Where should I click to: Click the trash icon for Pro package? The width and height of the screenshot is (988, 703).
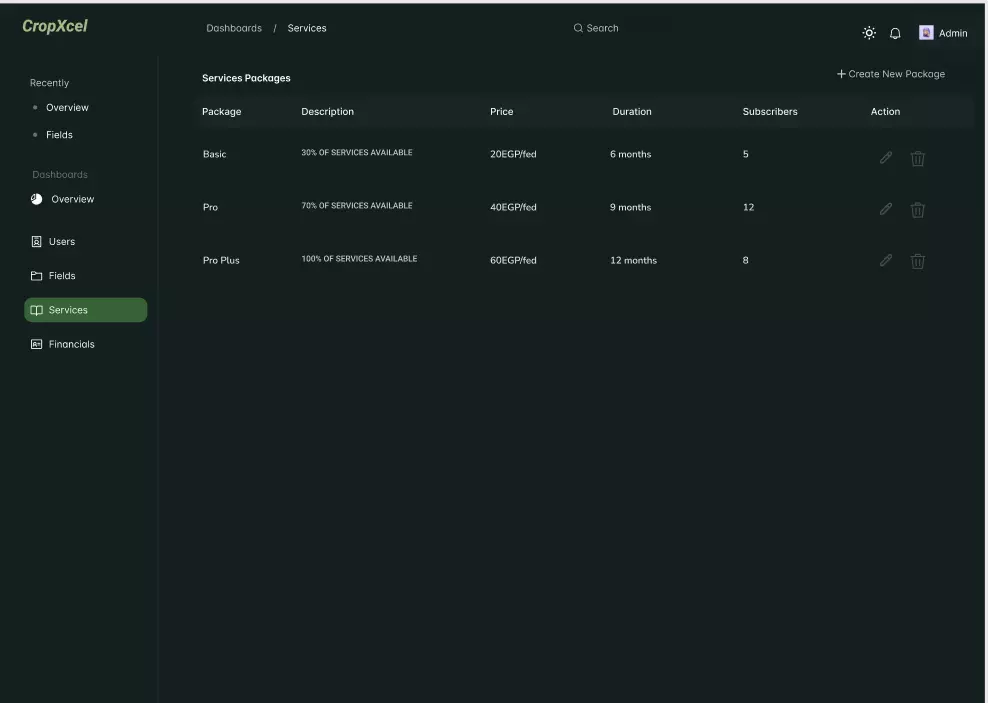(x=918, y=209)
